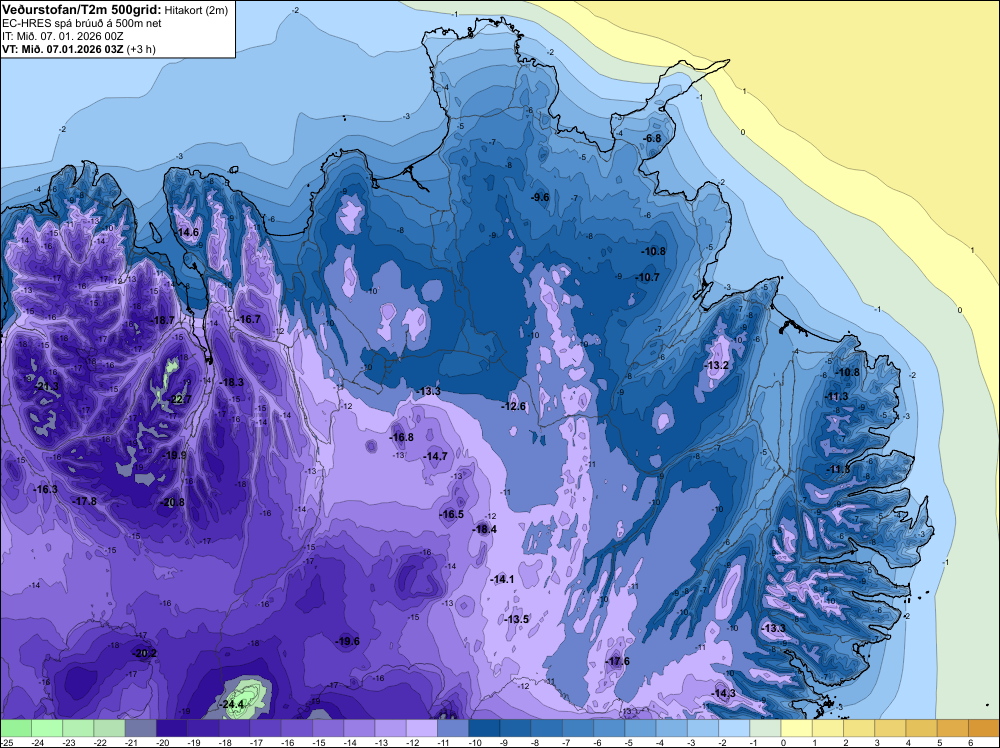Click the -14.1 temperature value
Screen dimensions: 1000x748
click(502, 579)
